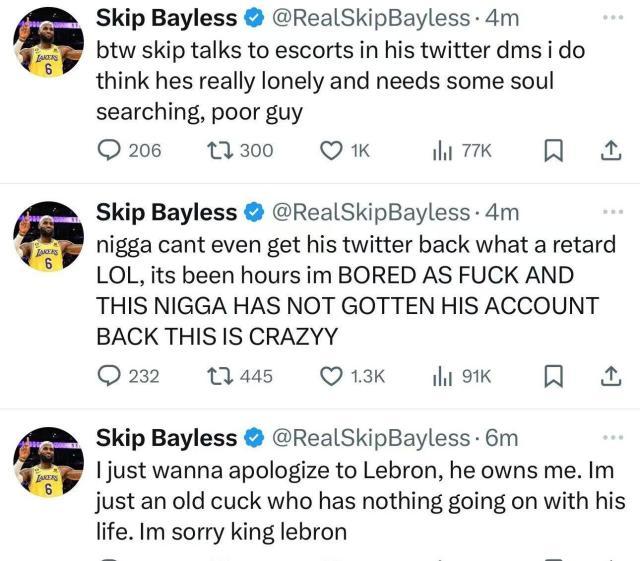Image resolution: width=640 pixels, height=561 pixels.
Task: Open more options on 6m tweet
Action: [x=613, y=437]
